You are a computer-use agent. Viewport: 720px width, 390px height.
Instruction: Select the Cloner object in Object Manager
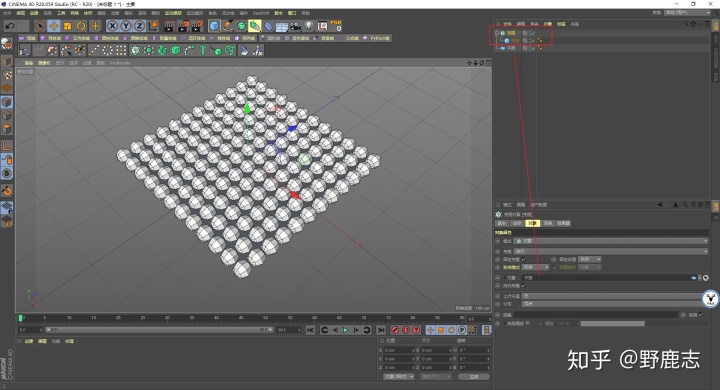pos(511,33)
